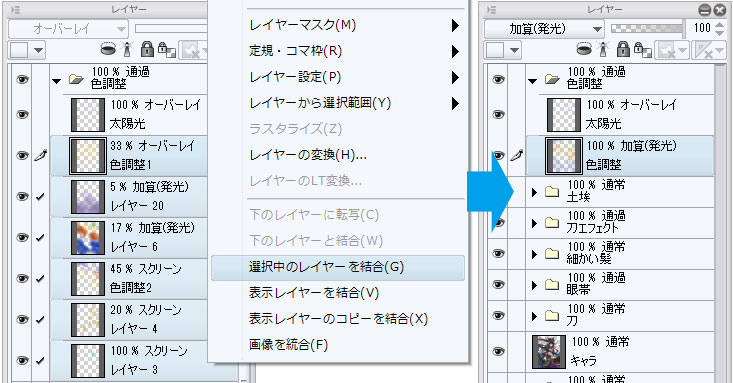Hide the 太陽光 layer in left panel
This screenshot has height=383, width=733.
click(22, 115)
